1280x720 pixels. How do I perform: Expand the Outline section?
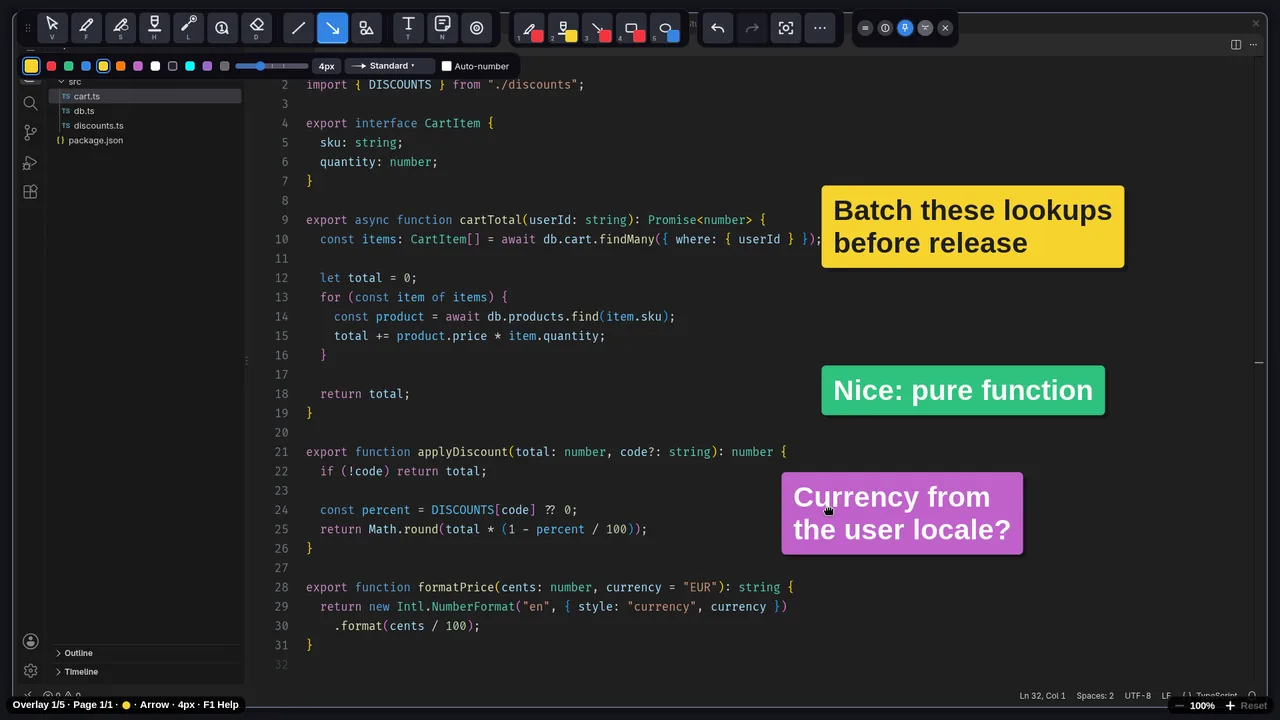[x=78, y=653]
